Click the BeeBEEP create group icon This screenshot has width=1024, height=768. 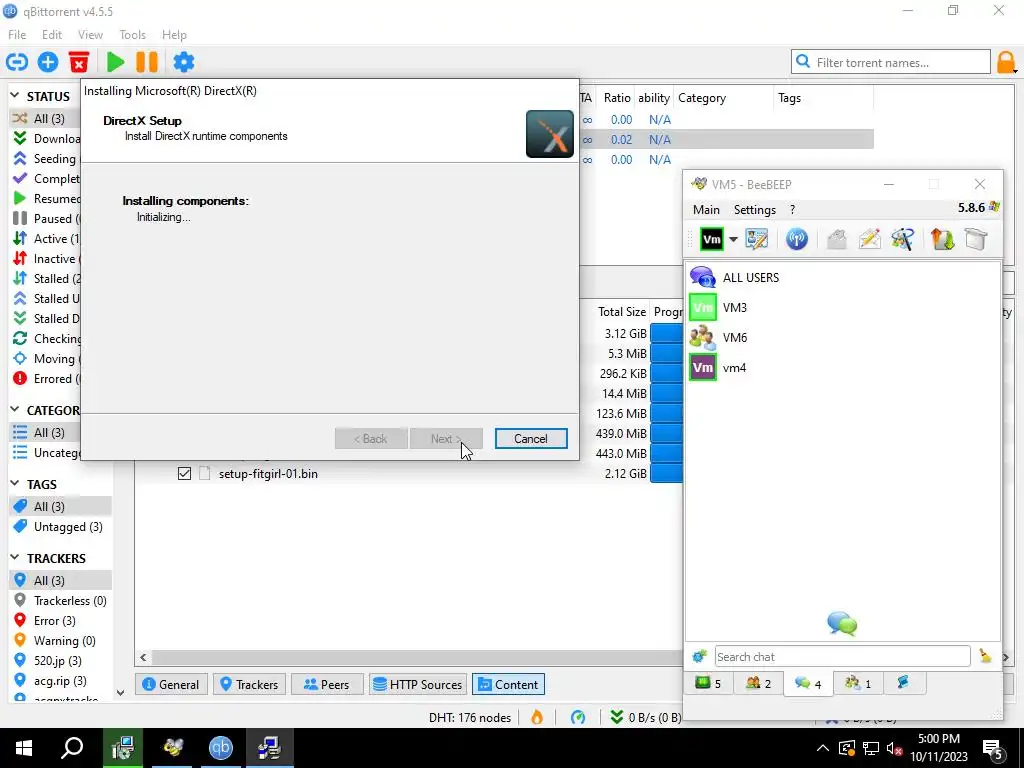tap(903, 239)
